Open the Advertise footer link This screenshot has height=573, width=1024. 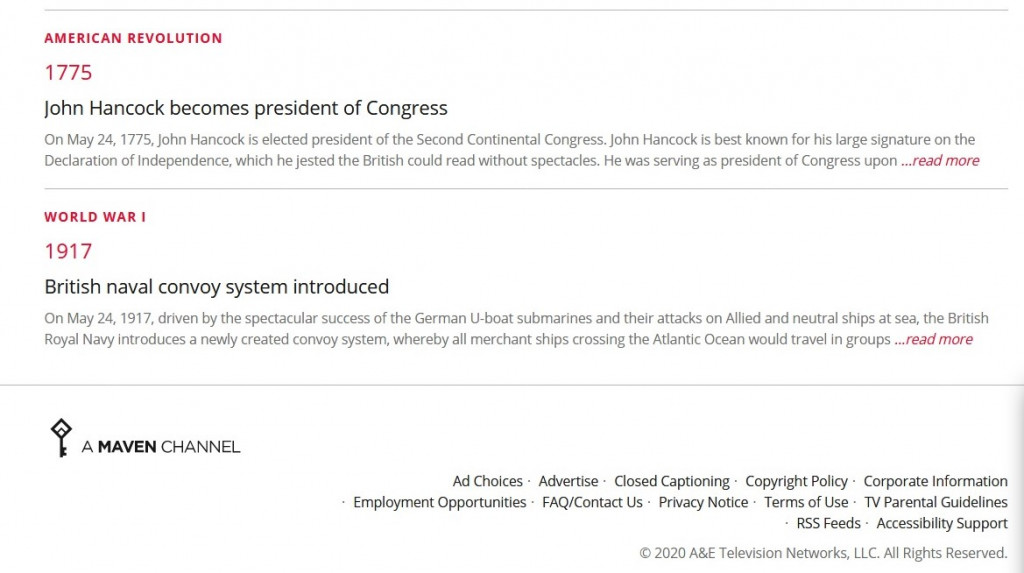568,482
